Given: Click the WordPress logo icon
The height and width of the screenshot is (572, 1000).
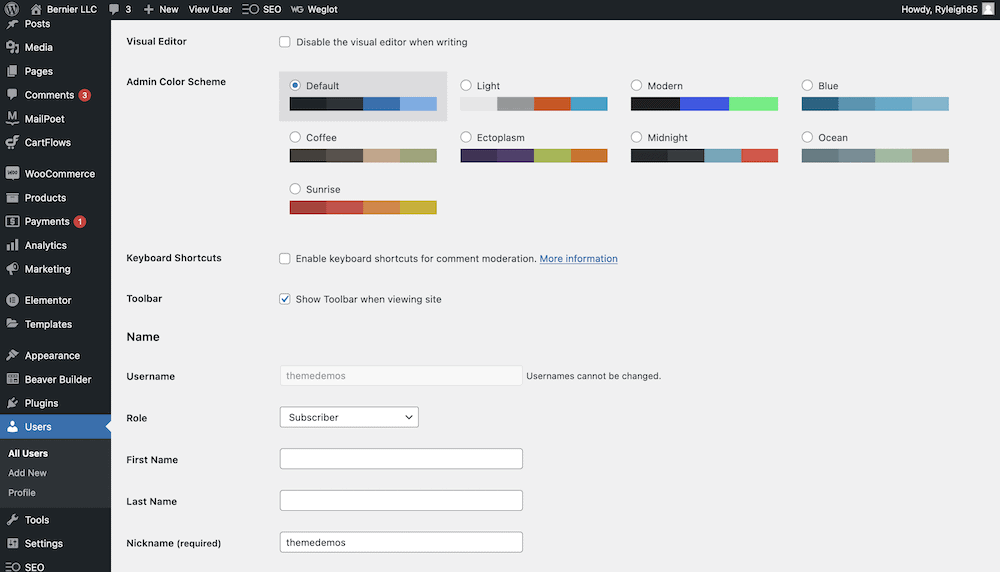Looking at the screenshot, I should coord(11,9).
